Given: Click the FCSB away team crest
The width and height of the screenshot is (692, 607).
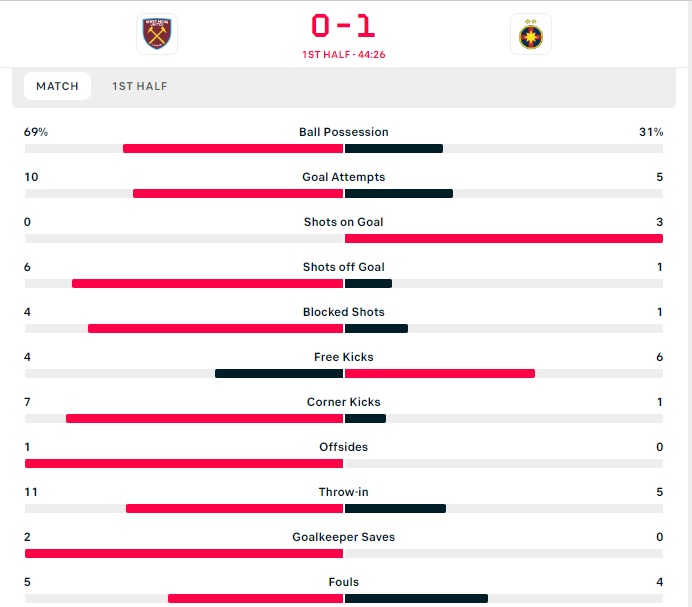Looking at the screenshot, I should click(530, 34).
